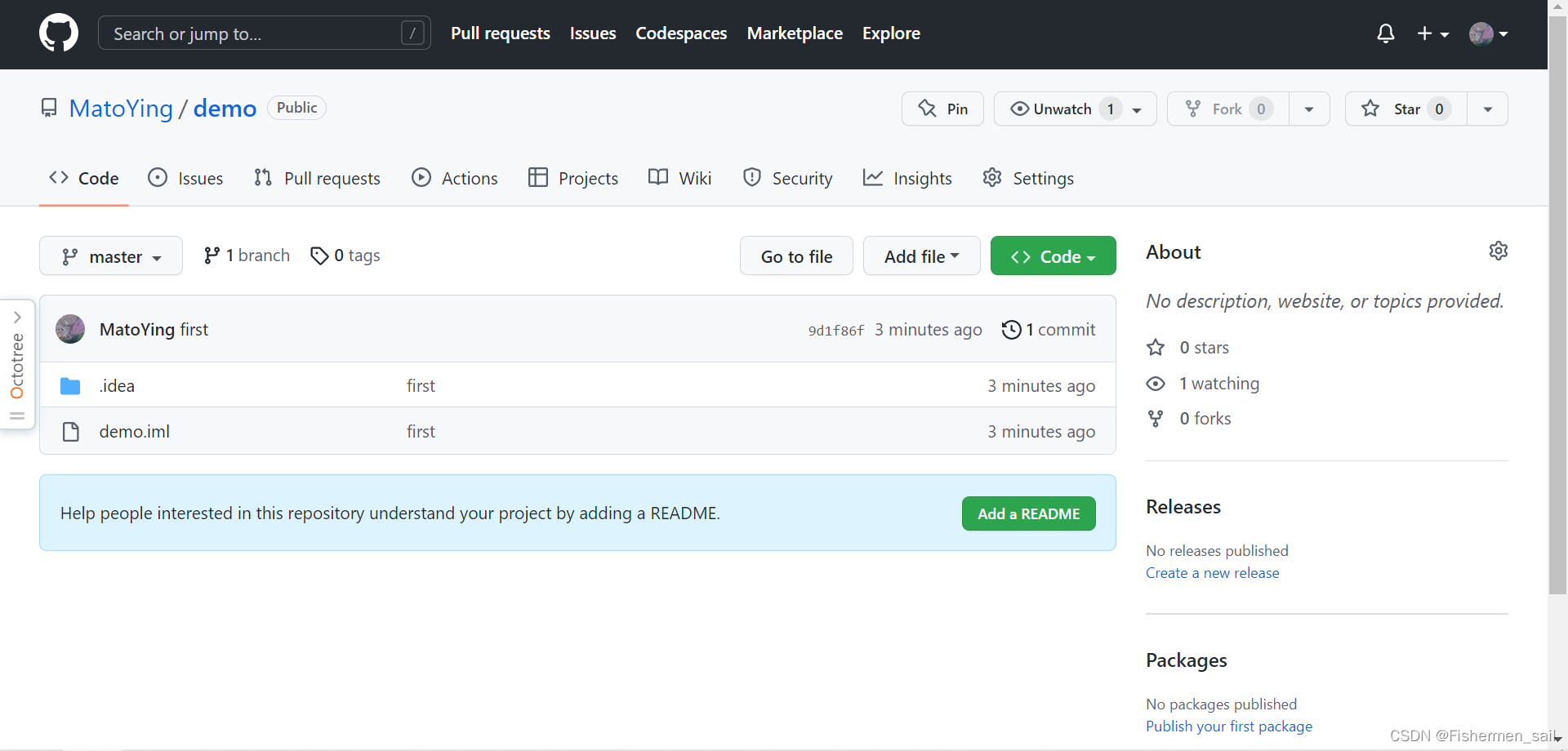Expand the Star lists dropdown arrow
This screenshot has height=751, width=1568.
click(1487, 109)
